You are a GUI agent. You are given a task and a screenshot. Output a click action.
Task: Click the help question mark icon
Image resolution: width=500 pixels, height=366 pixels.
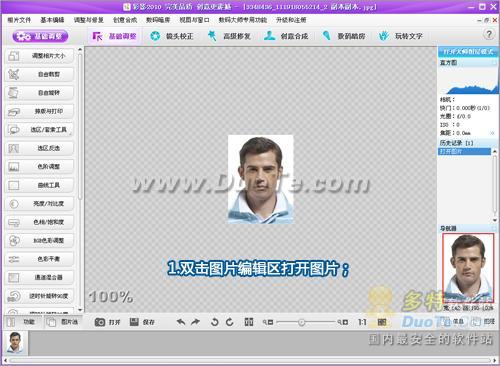(489, 34)
